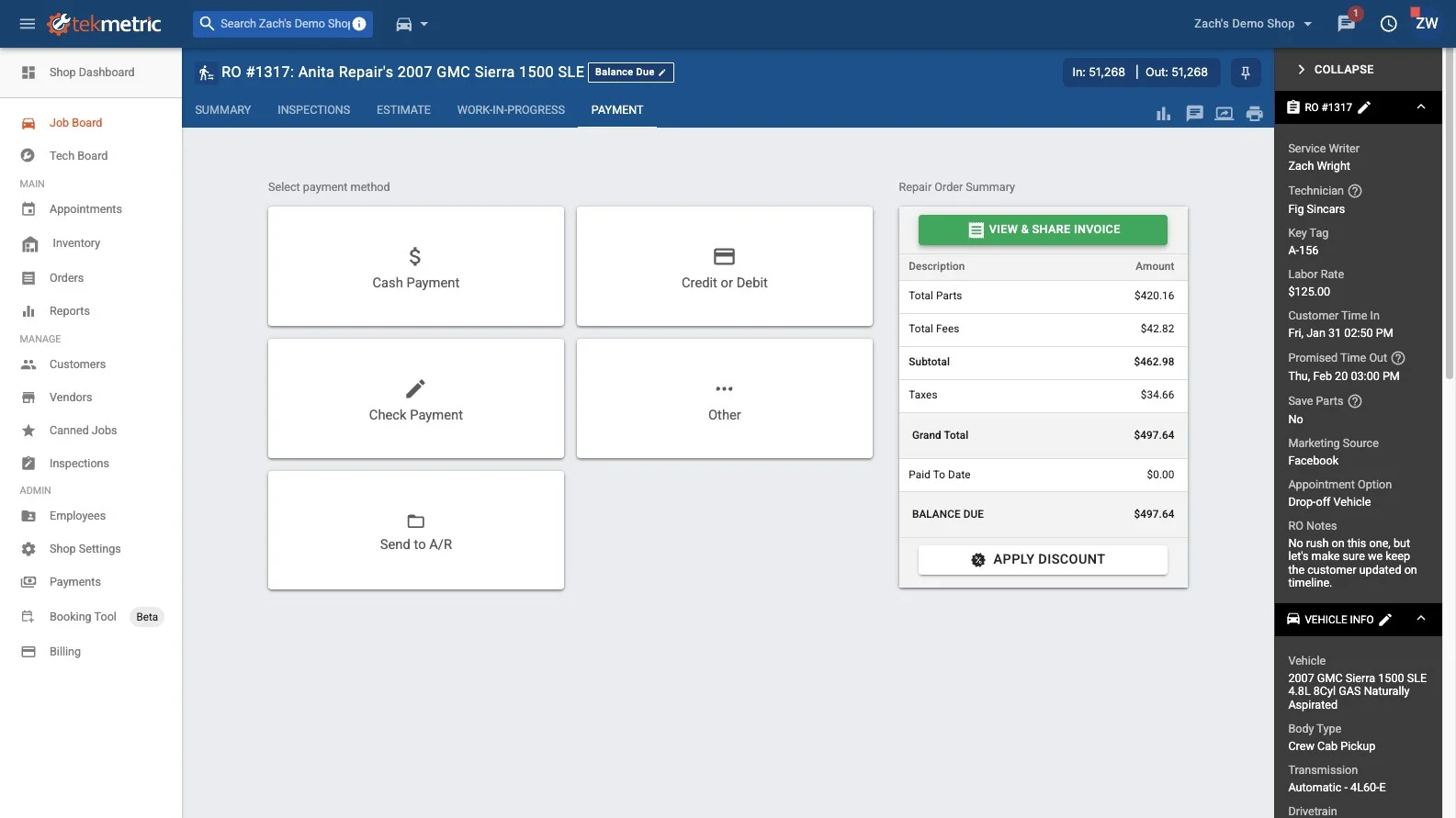Apply a discount to the order
Image resolution: width=1456 pixels, height=818 pixels.
(x=1043, y=560)
